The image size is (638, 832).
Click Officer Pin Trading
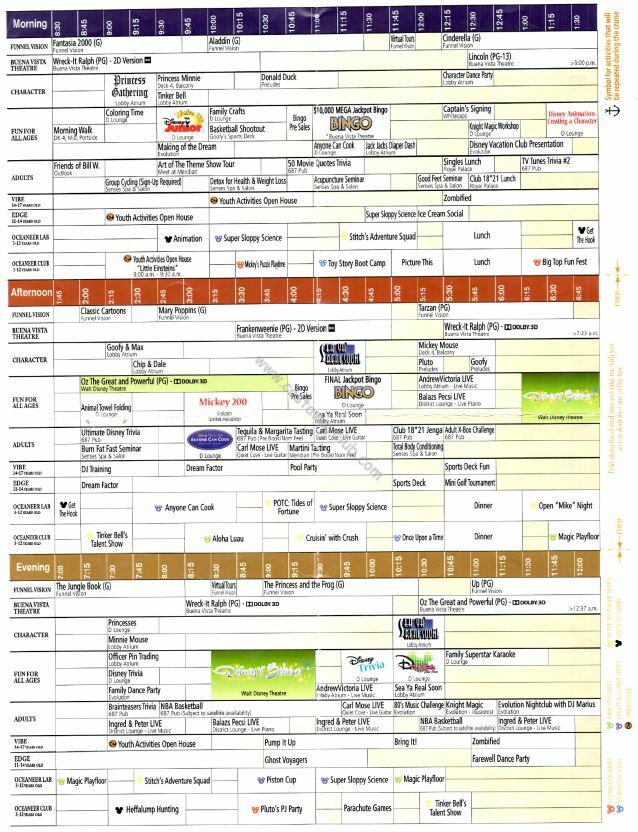(x=133, y=657)
